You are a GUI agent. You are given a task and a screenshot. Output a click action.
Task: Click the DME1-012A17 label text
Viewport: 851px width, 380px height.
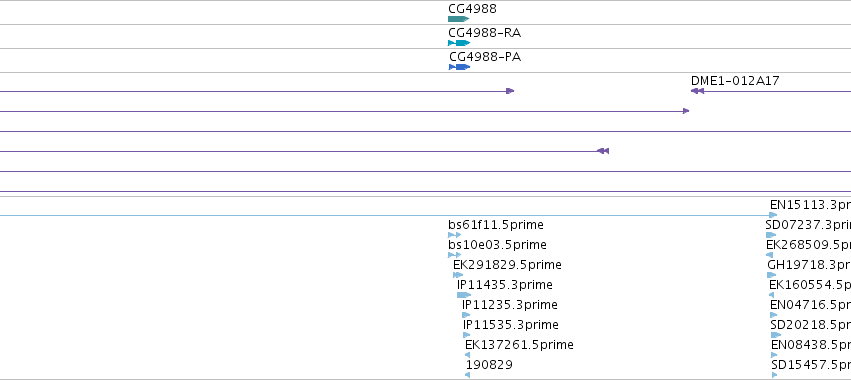point(735,81)
